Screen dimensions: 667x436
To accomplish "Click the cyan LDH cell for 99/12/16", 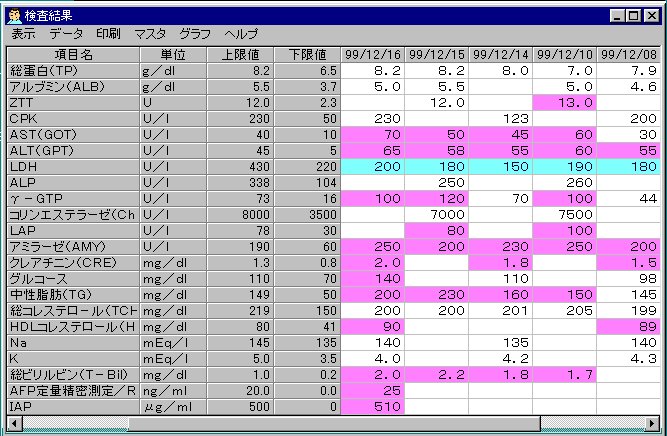I will pyautogui.click(x=373, y=166).
